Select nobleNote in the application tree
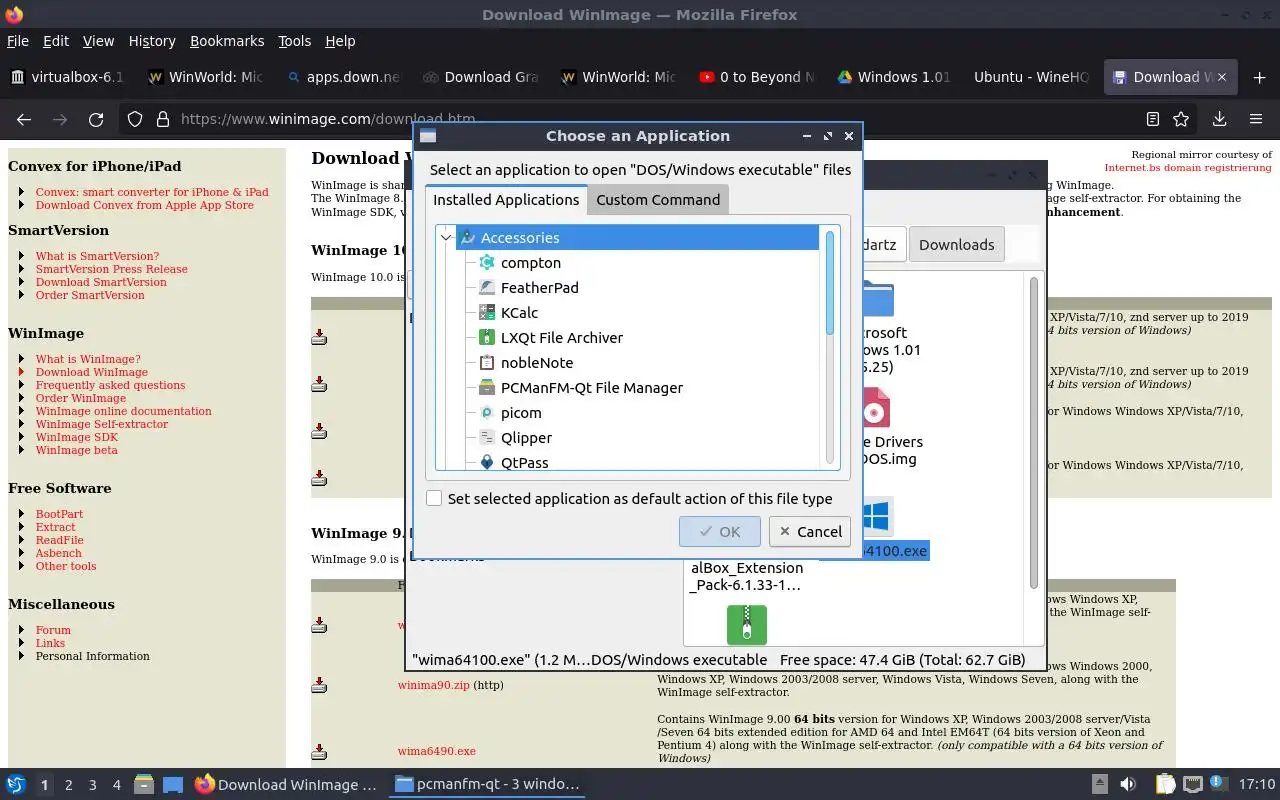Screen dimensions: 1280x800 tap(536, 363)
